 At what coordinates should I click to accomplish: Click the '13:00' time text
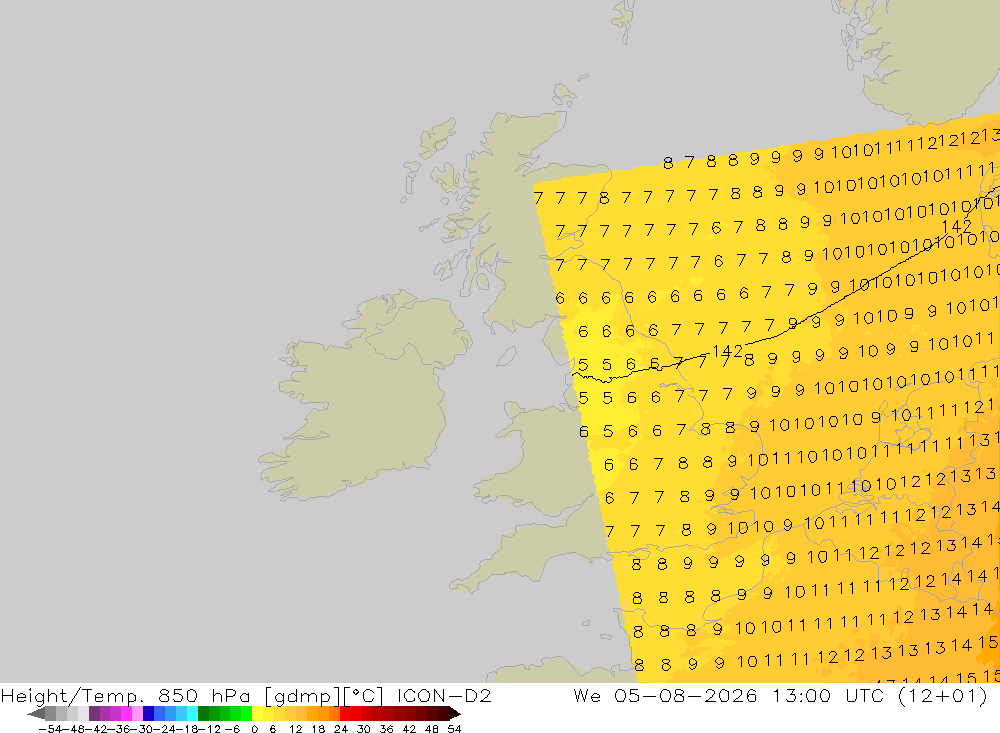(x=801, y=695)
